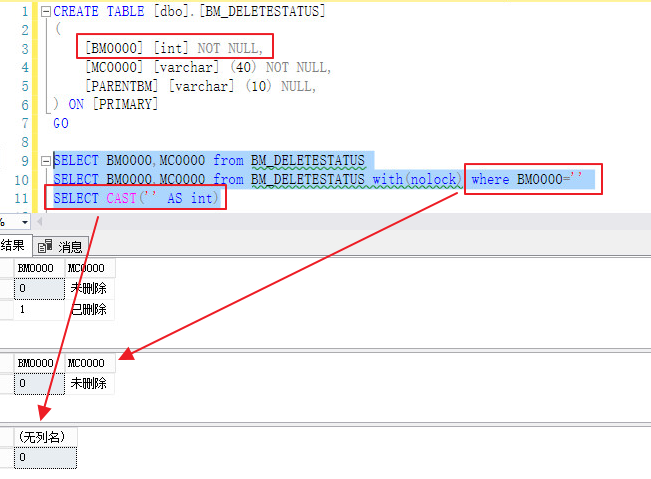Click the horizontal scrollbar left arrow
This screenshot has width=651, height=479.
(x=40, y=222)
